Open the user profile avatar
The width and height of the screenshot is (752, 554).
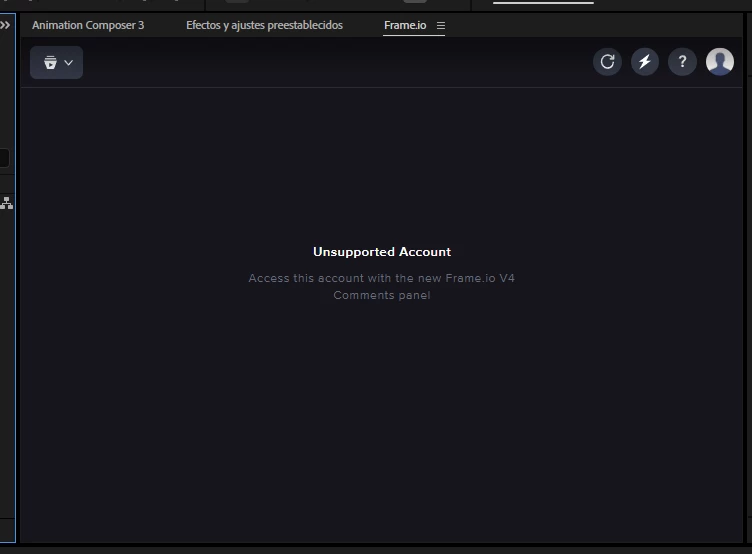click(x=719, y=62)
